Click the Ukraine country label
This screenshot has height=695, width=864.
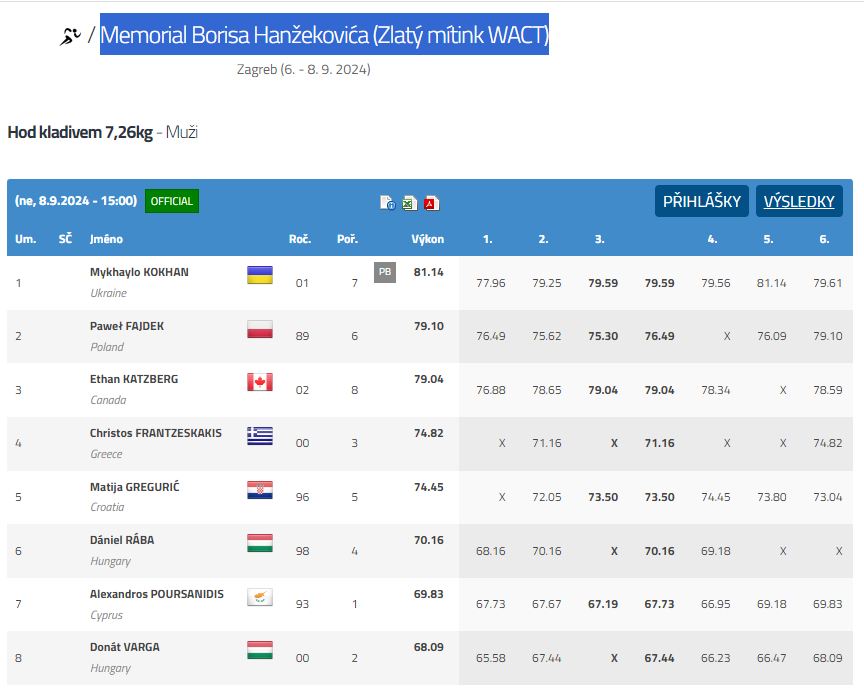tap(109, 293)
